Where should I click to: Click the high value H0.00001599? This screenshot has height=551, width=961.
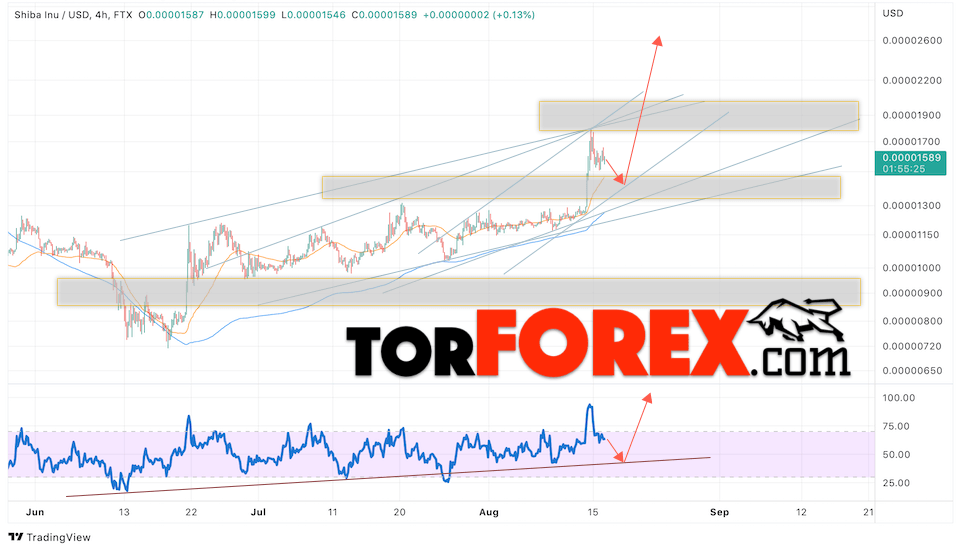[x=243, y=15]
